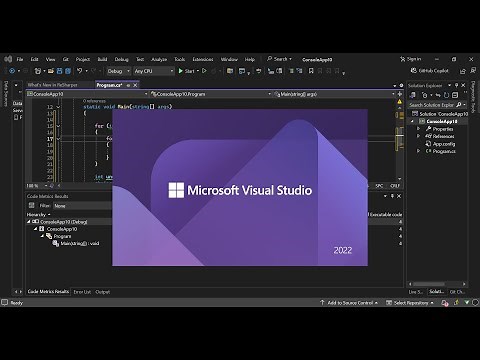Viewport: 480px width, 360px height.
Task: Open the Debug menu
Action: pyautogui.click(x=121, y=59)
